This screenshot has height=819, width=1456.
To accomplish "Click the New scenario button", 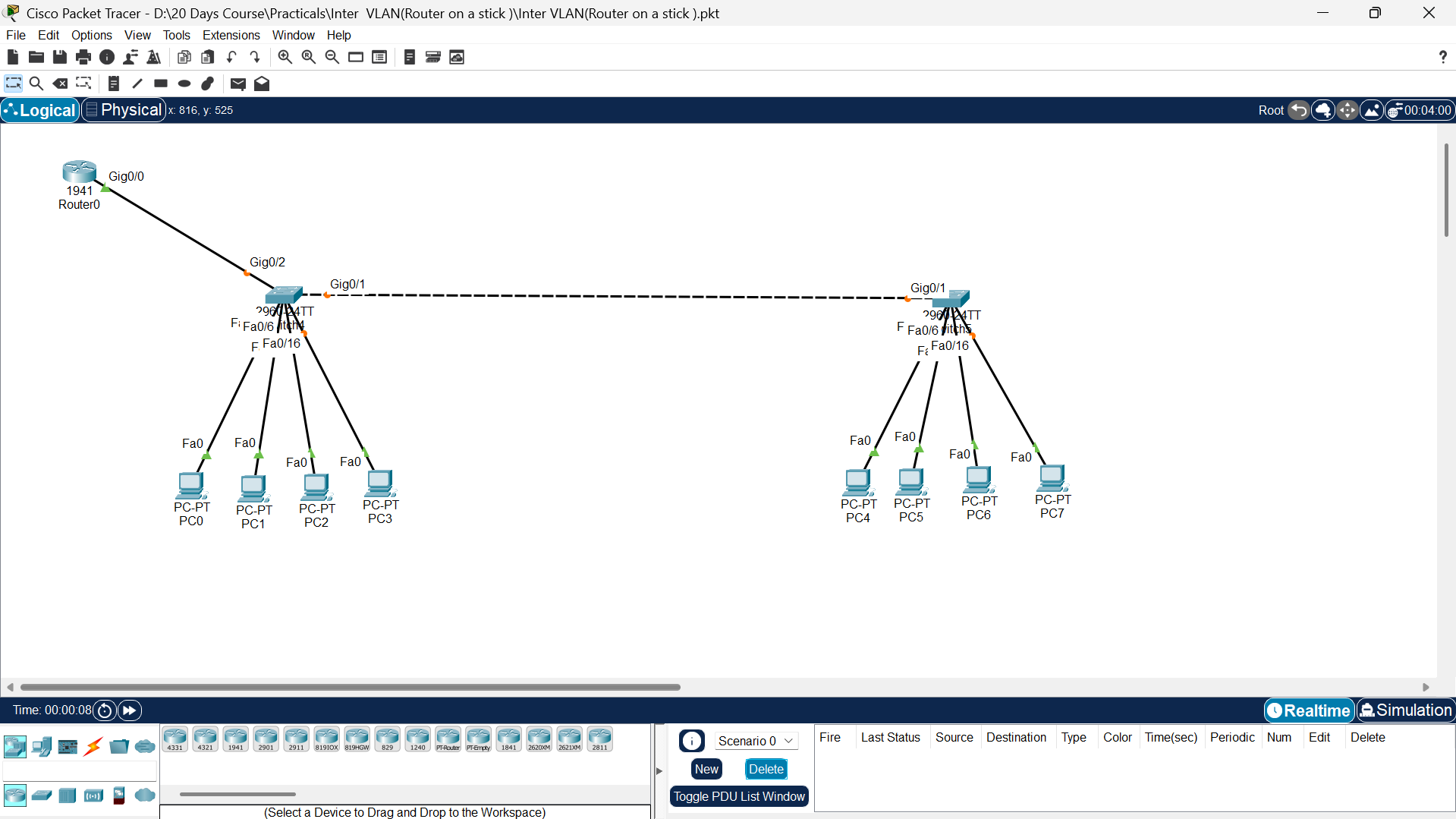I will click(x=706, y=769).
